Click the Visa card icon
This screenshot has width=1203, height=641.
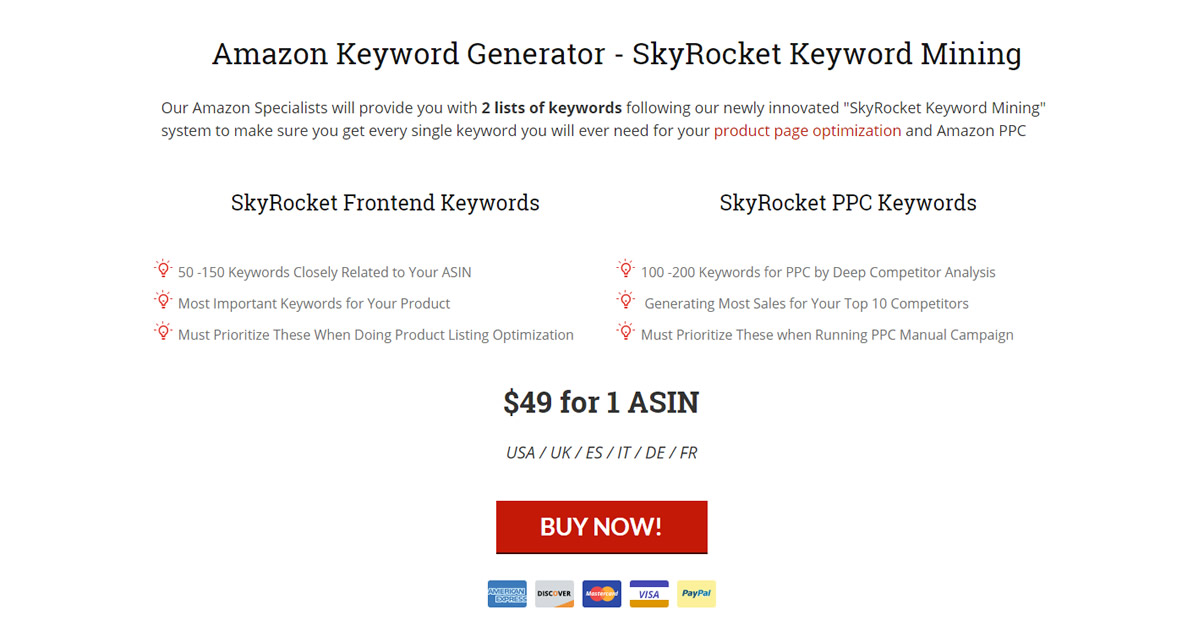click(649, 594)
